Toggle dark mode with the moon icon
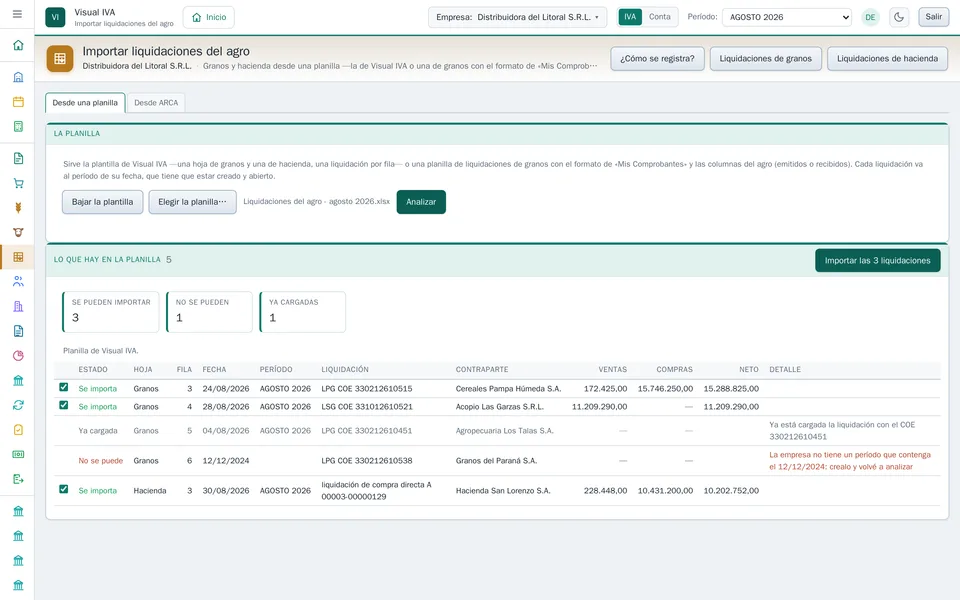 [x=899, y=17]
